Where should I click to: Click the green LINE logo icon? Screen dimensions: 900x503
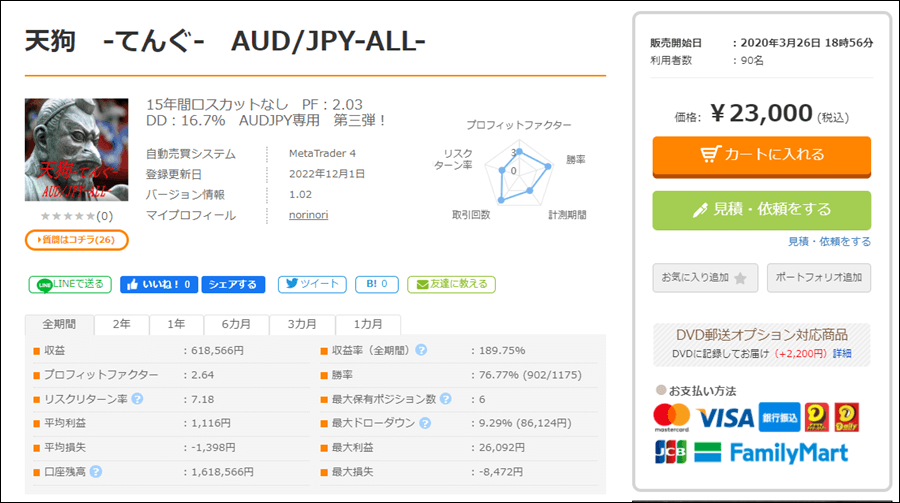pos(44,285)
